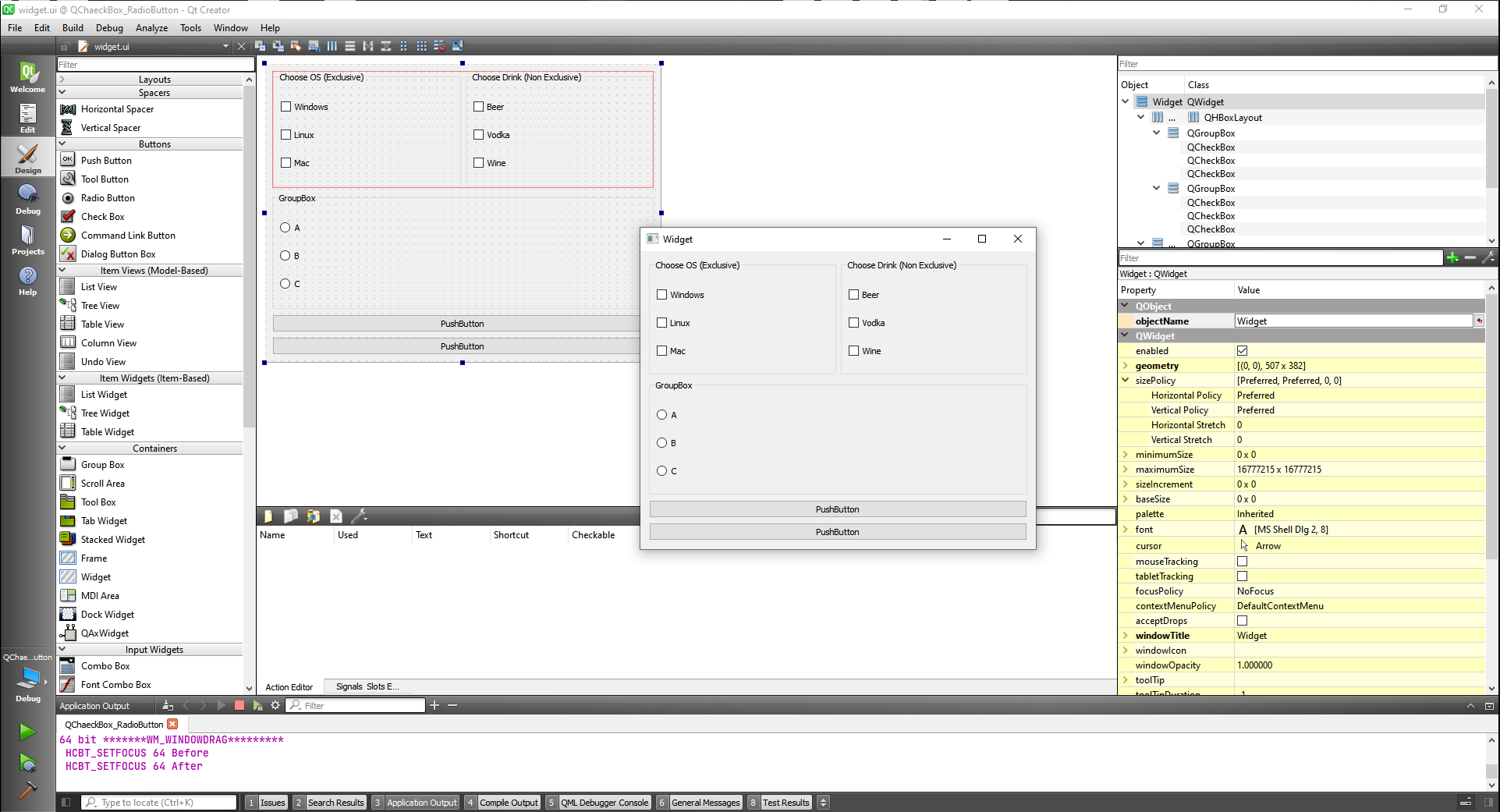Expand the geometry property
The width and height of the screenshot is (1500, 812).
(1126, 366)
